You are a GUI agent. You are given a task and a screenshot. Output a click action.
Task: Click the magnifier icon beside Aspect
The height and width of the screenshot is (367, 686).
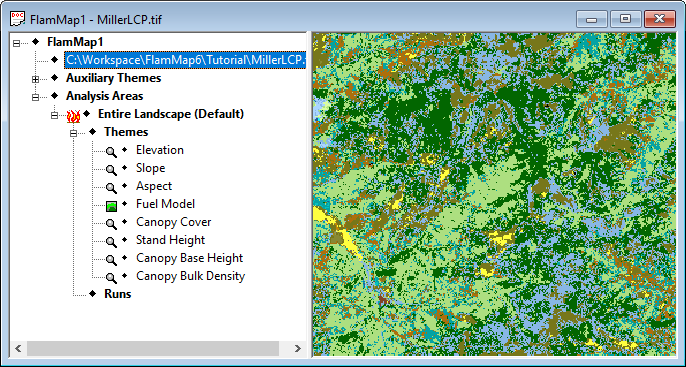point(111,188)
